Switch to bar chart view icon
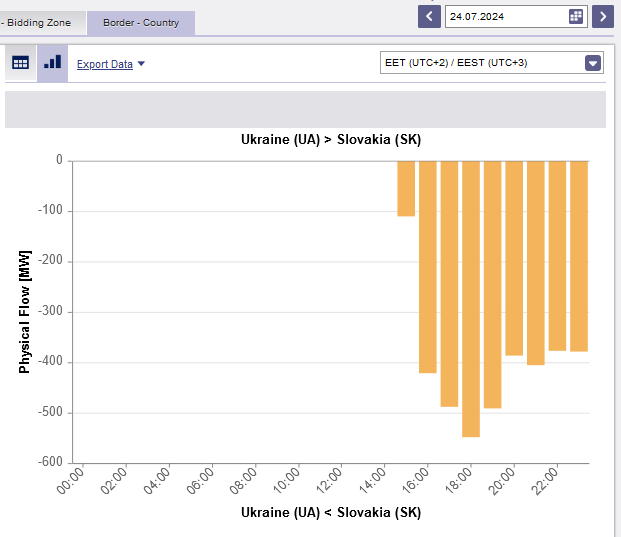Viewport: 621px width, 537px height. coord(52,62)
